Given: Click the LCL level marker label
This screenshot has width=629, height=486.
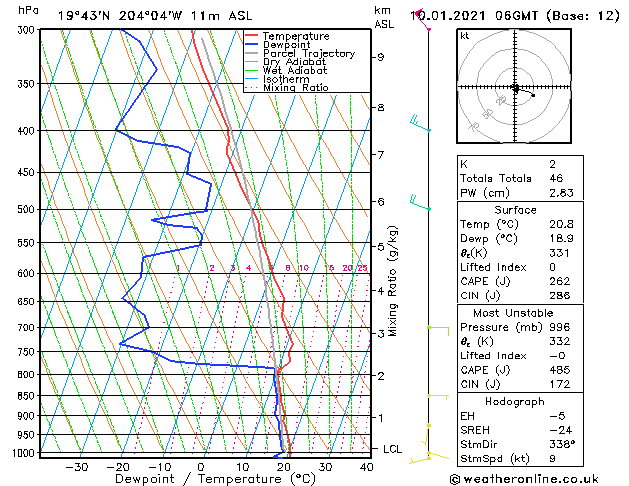Looking at the screenshot, I should point(392,449).
